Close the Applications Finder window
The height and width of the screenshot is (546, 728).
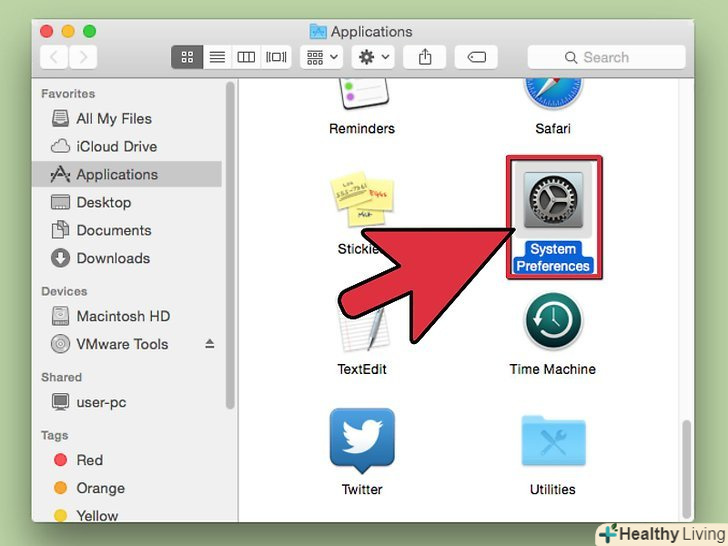coord(46,31)
